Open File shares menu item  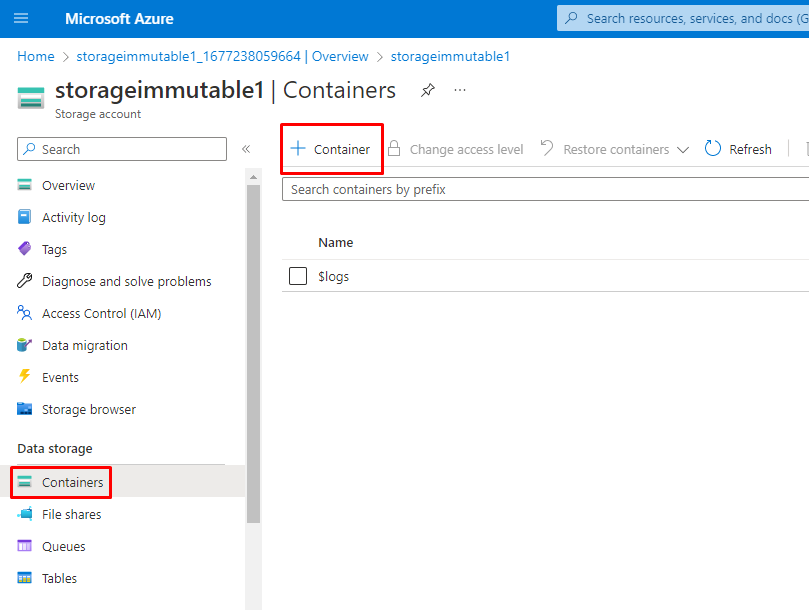pyautogui.click(x=72, y=515)
